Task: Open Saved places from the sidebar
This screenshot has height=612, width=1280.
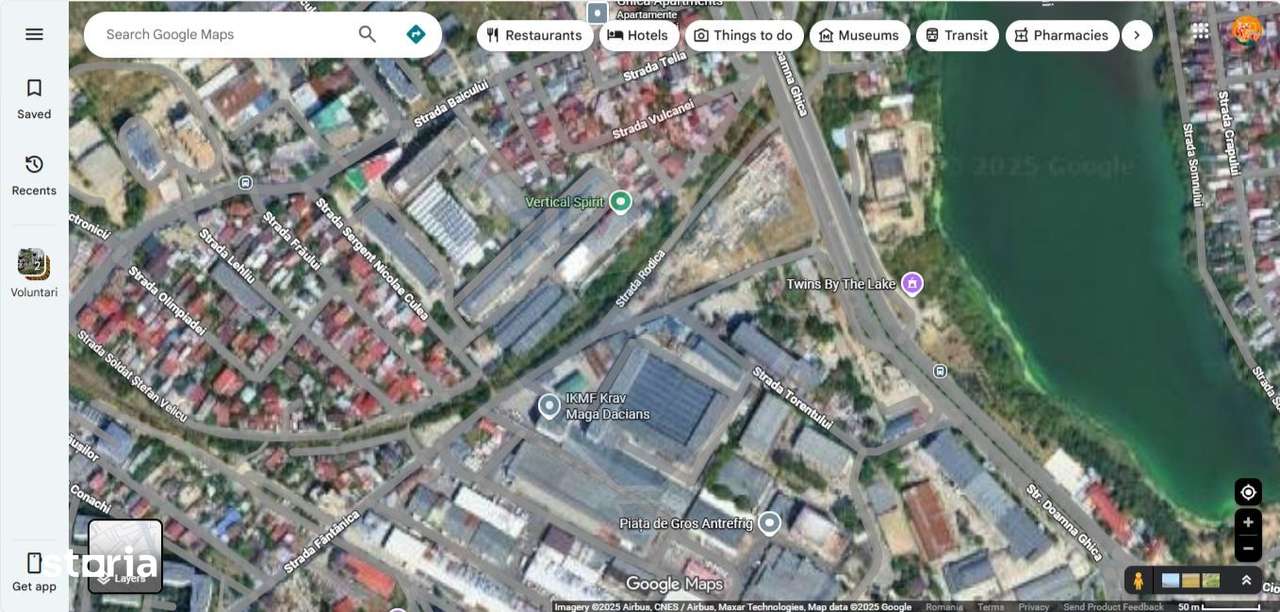Action: pyautogui.click(x=34, y=100)
